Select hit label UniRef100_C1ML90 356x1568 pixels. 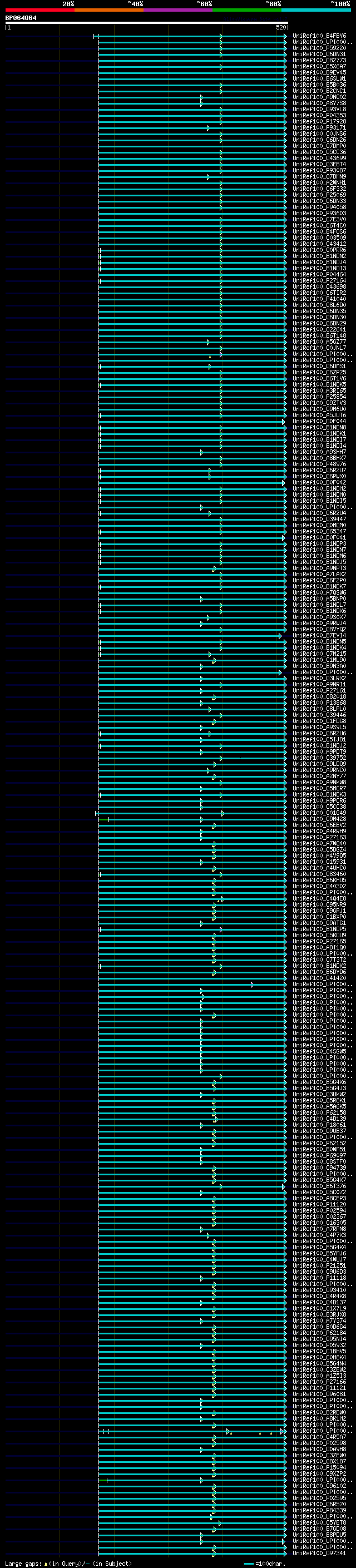coord(319,660)
